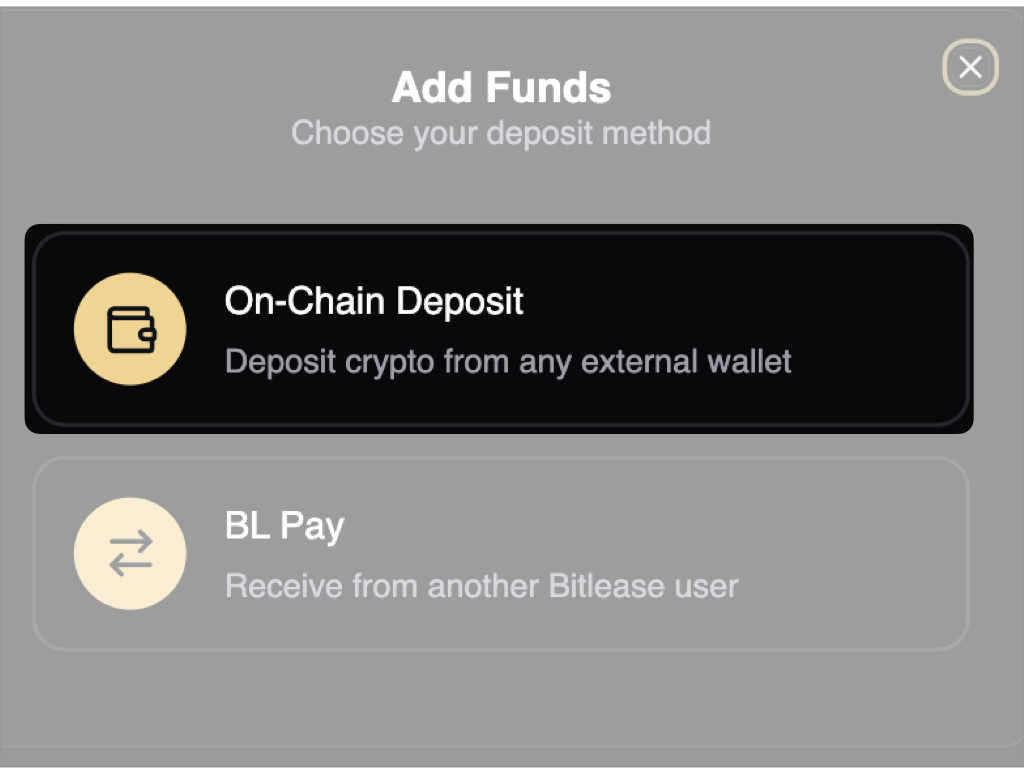Click the wallet icon for On-Chain Deposit
This screenshot has width=1024, height=768.
pyautogui.click(x=130, y=329)
